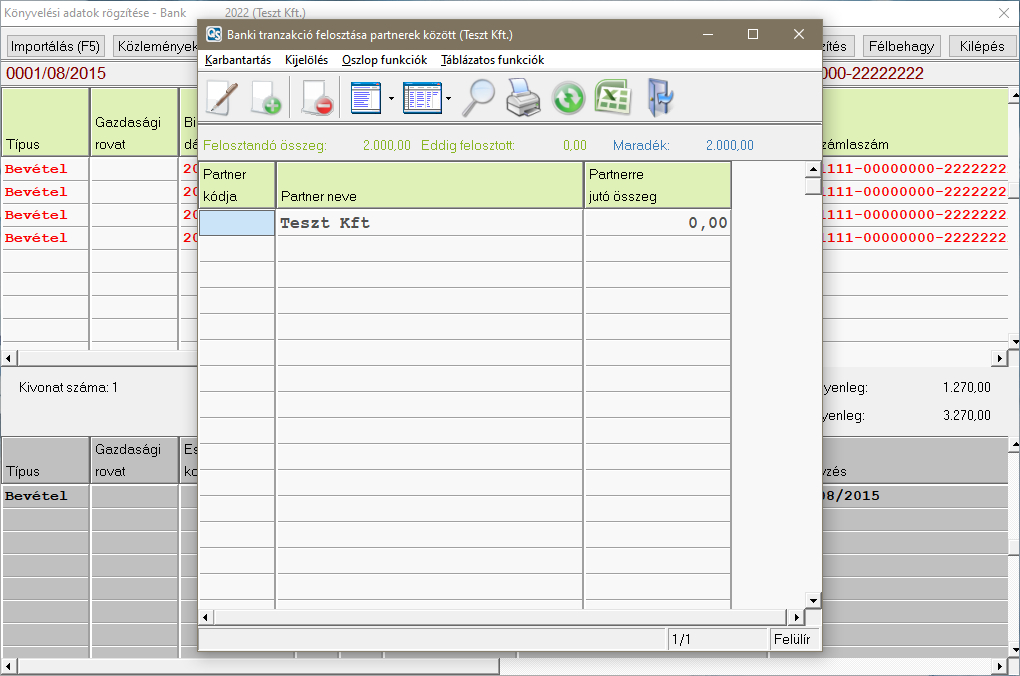Click the column view layout icon
The image size is (1020, 676).
click(x=366, y=98)
